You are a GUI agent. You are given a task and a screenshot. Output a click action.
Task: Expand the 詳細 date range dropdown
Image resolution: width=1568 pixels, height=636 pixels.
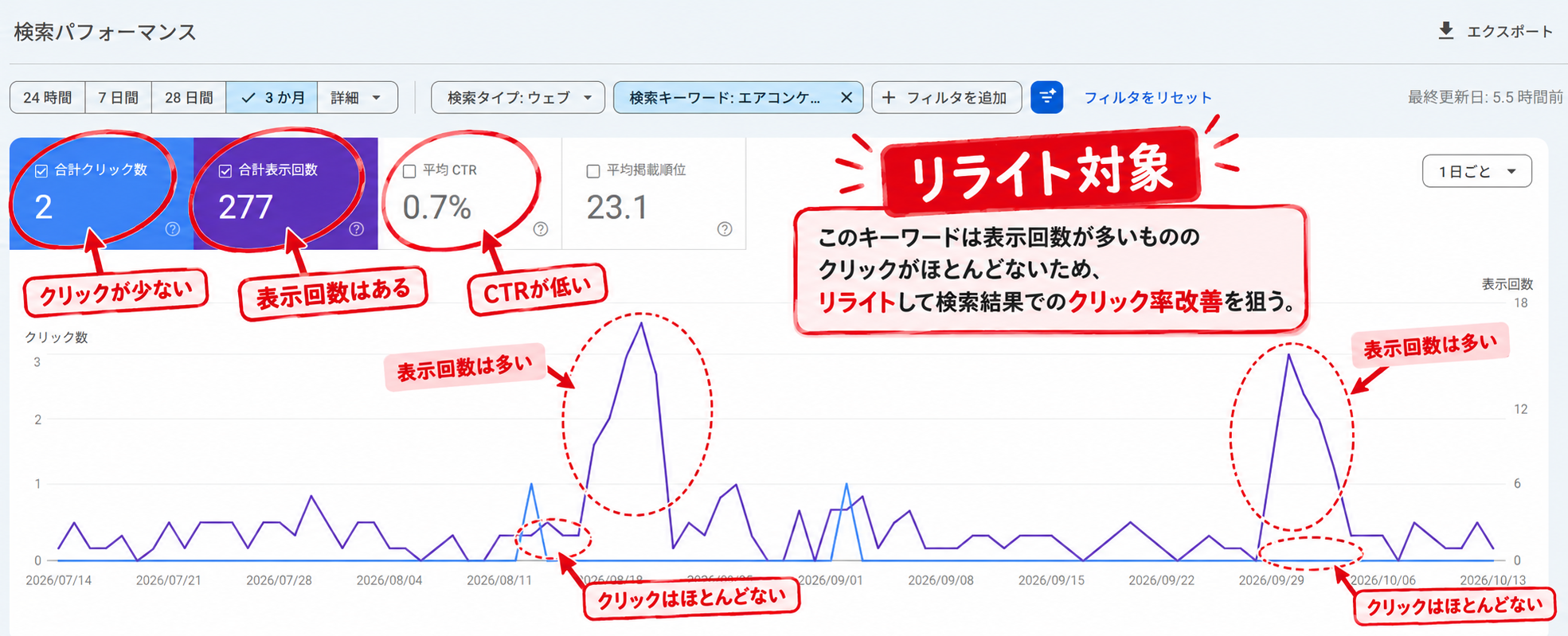pyautogui.click(x=357, y=97)
